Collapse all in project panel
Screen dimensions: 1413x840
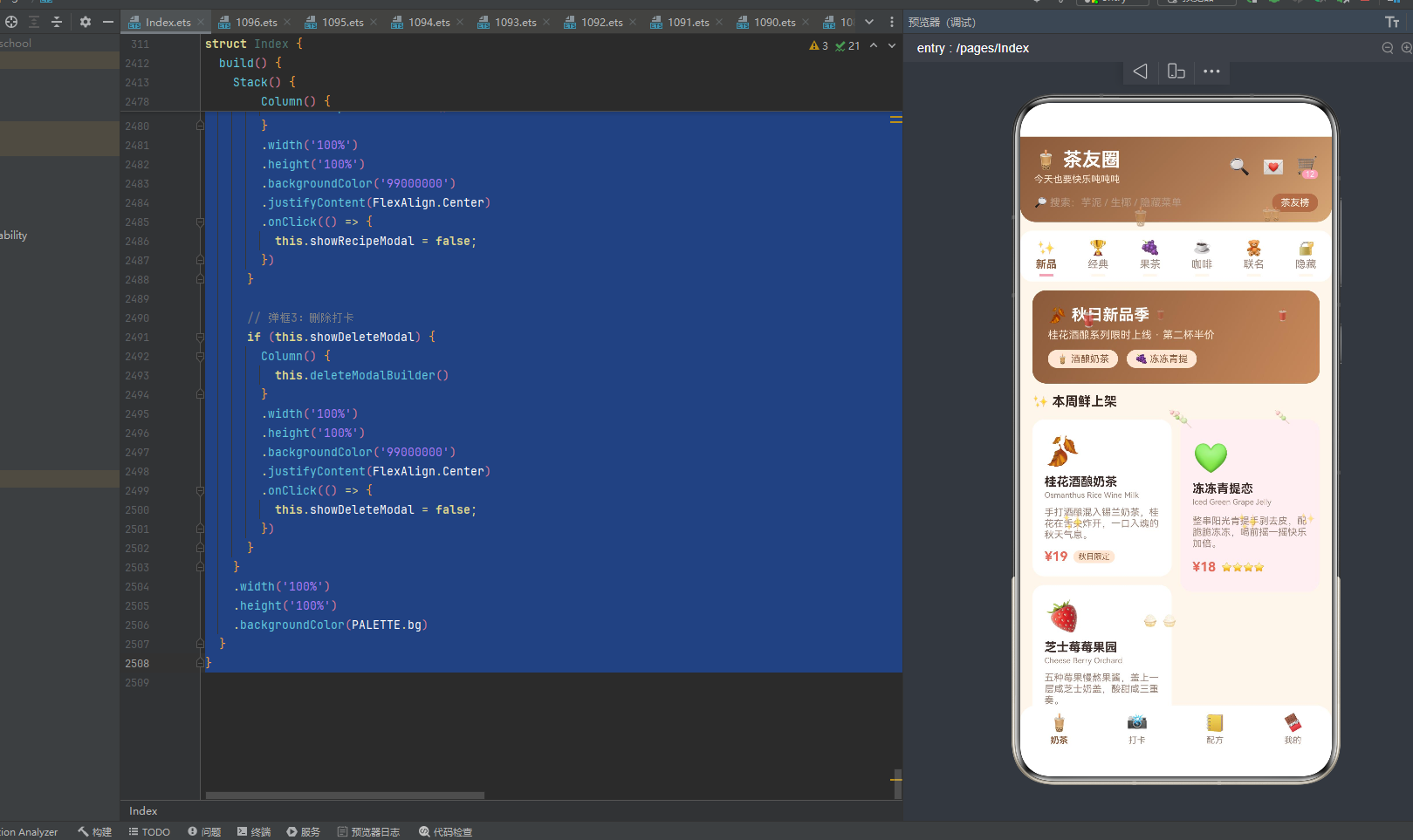click(57, 22)
